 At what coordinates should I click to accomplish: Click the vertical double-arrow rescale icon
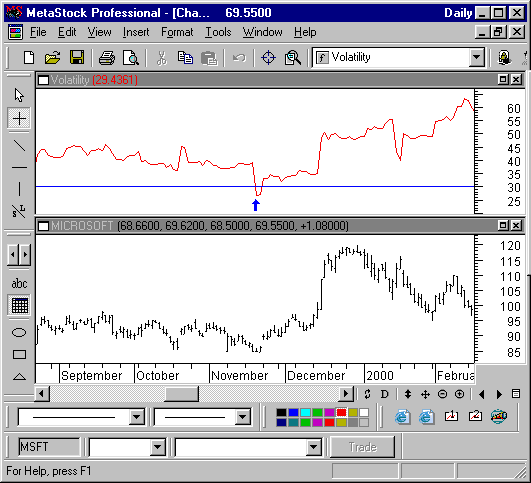(x=408, y=394)
